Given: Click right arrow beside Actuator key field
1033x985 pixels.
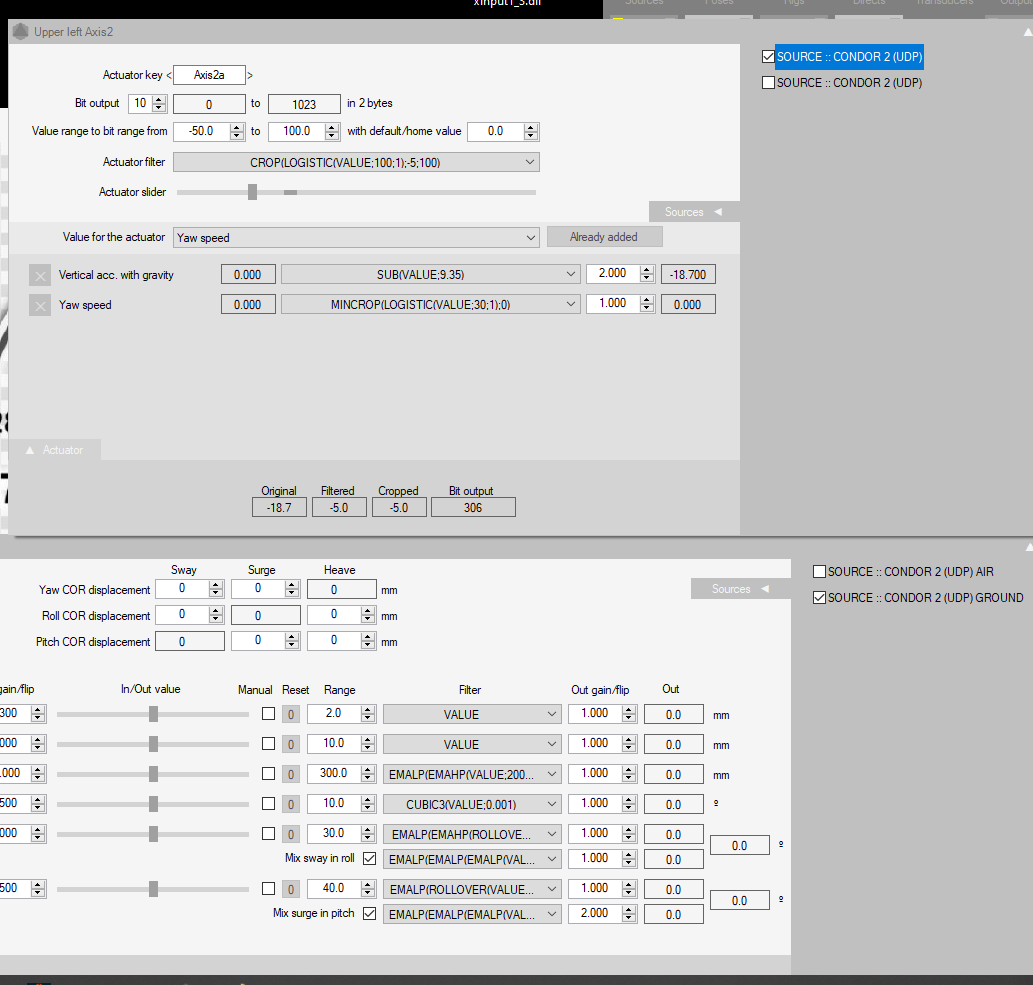Looking at the screenshot, I should click(x=250, y=75).
